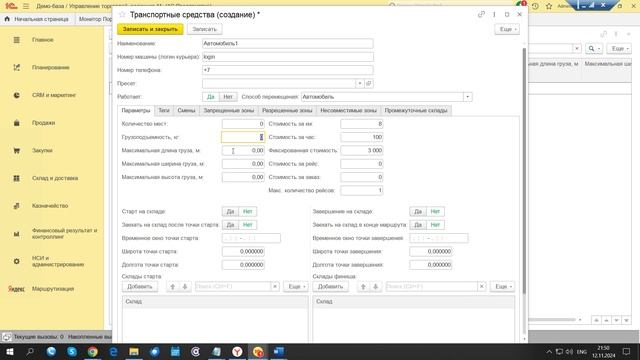
Task: Move finish warehouse row up
Action: (363, 287)
